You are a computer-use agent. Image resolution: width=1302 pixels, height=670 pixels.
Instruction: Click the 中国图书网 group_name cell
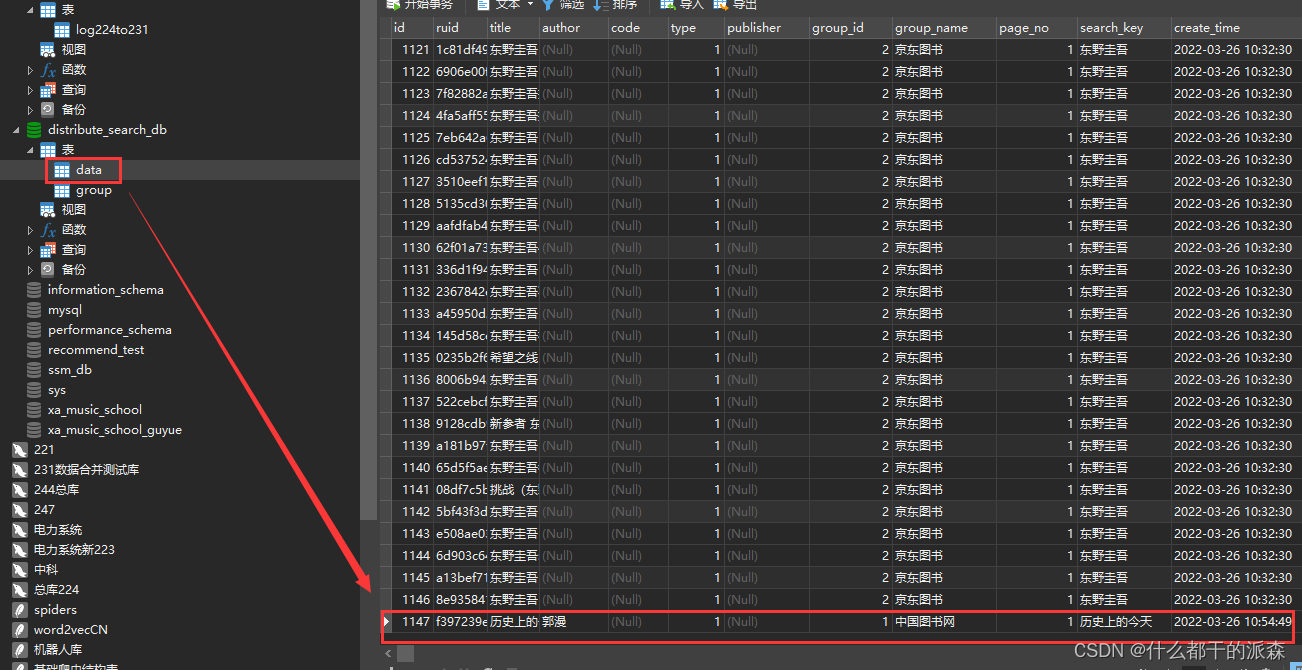tap(943, 622)
